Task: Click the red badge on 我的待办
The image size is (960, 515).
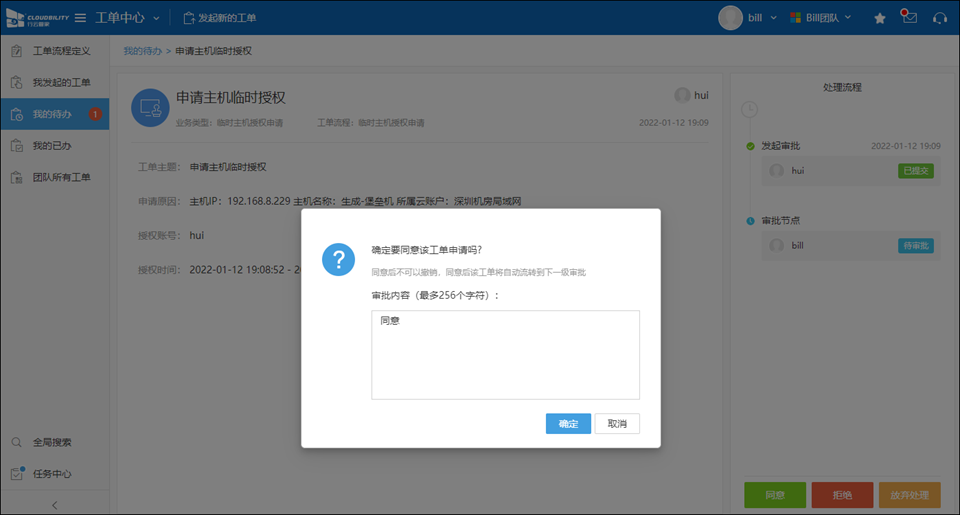Action: coord(95,114)
